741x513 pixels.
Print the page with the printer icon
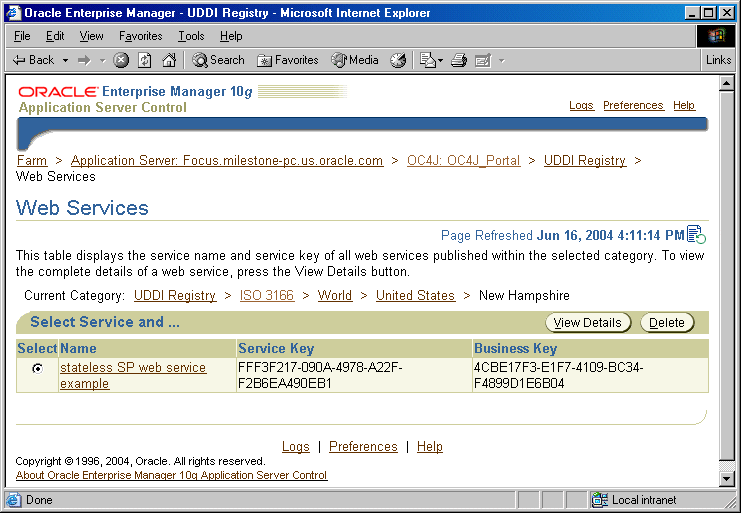click(459, 60)
